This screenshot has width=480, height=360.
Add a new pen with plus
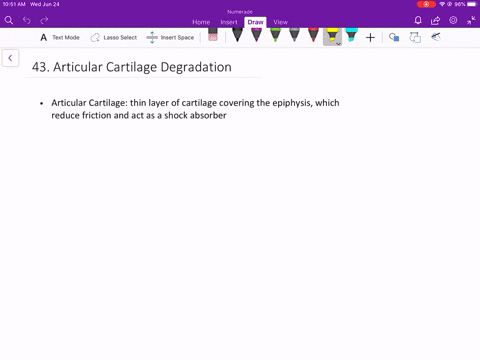point(370,37)
